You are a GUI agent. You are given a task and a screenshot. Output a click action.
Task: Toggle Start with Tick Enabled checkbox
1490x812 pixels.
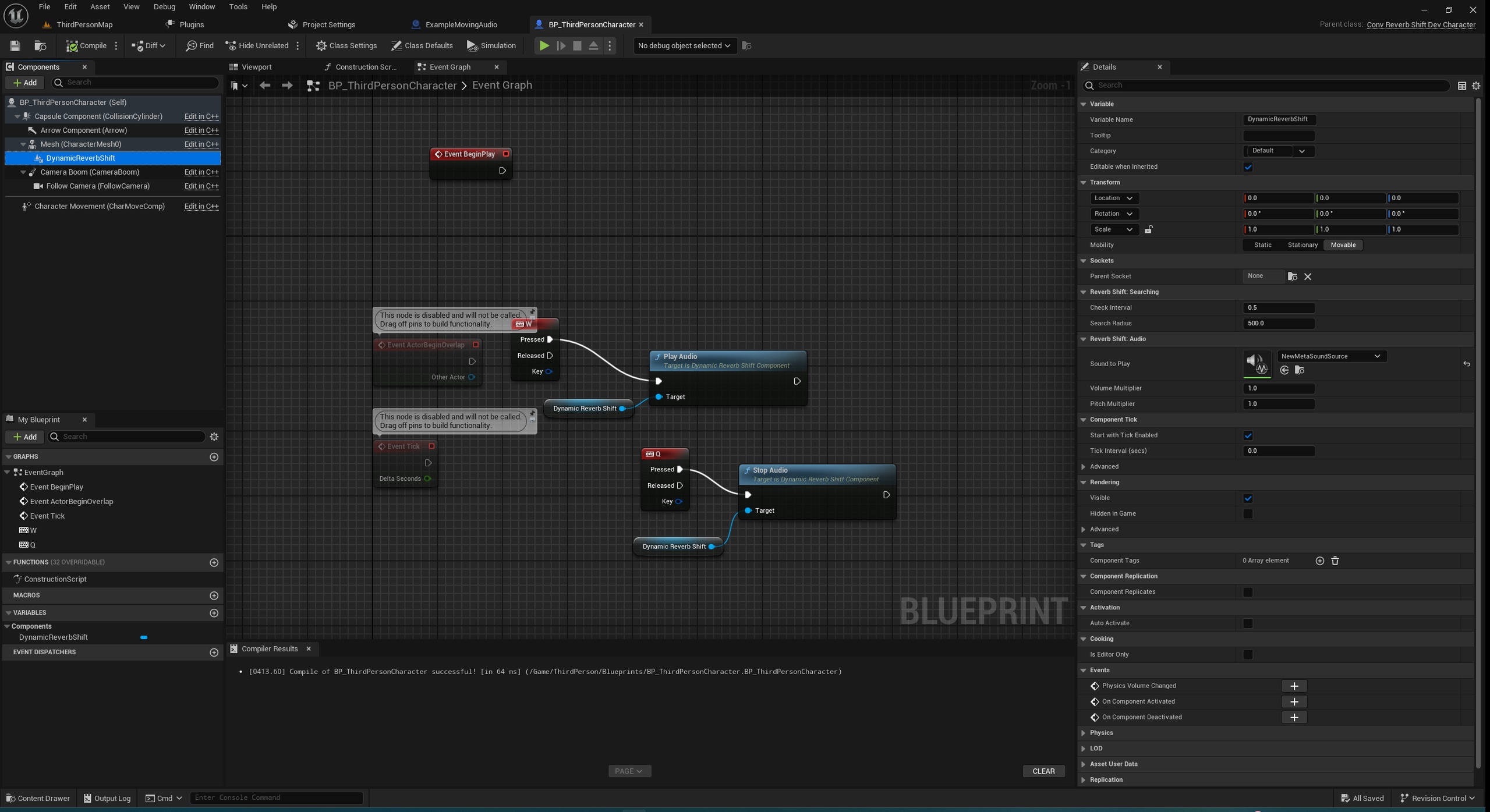pos(1248,435)
